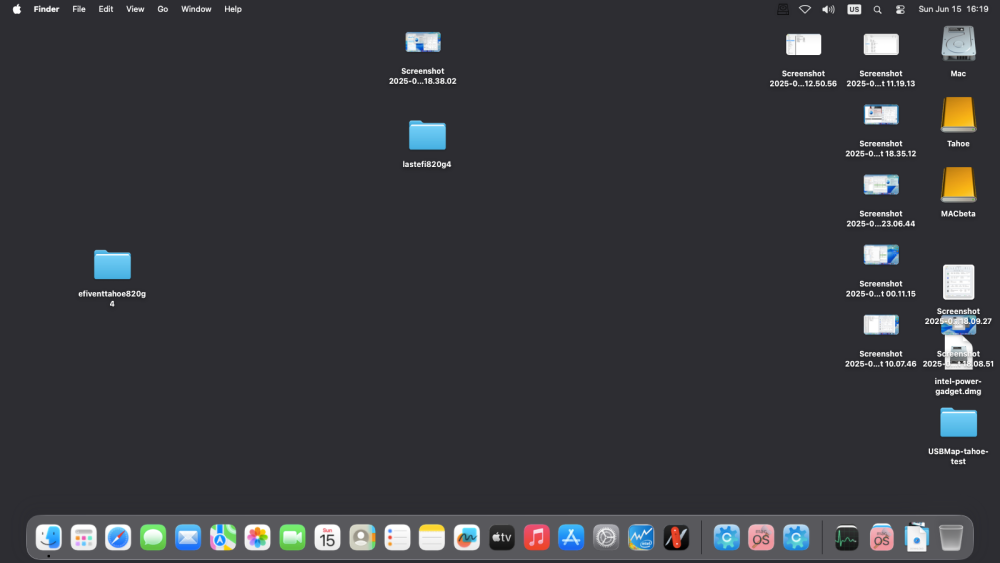Open Finder from the Dock

(x=49, y=537)
